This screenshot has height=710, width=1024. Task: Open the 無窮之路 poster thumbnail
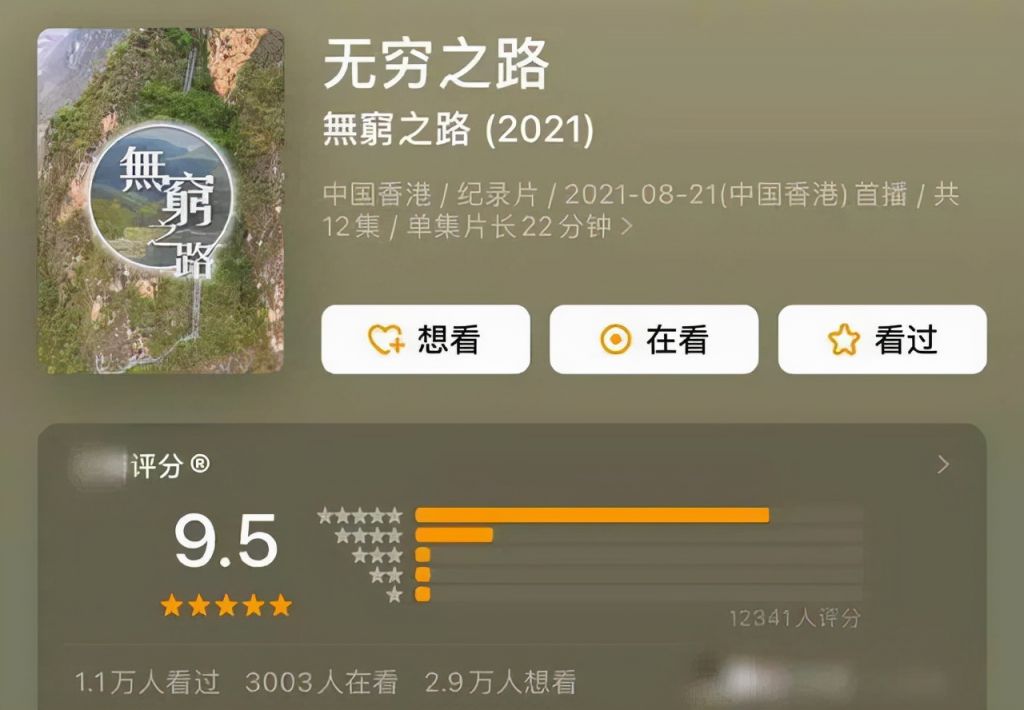pos(161,201)
